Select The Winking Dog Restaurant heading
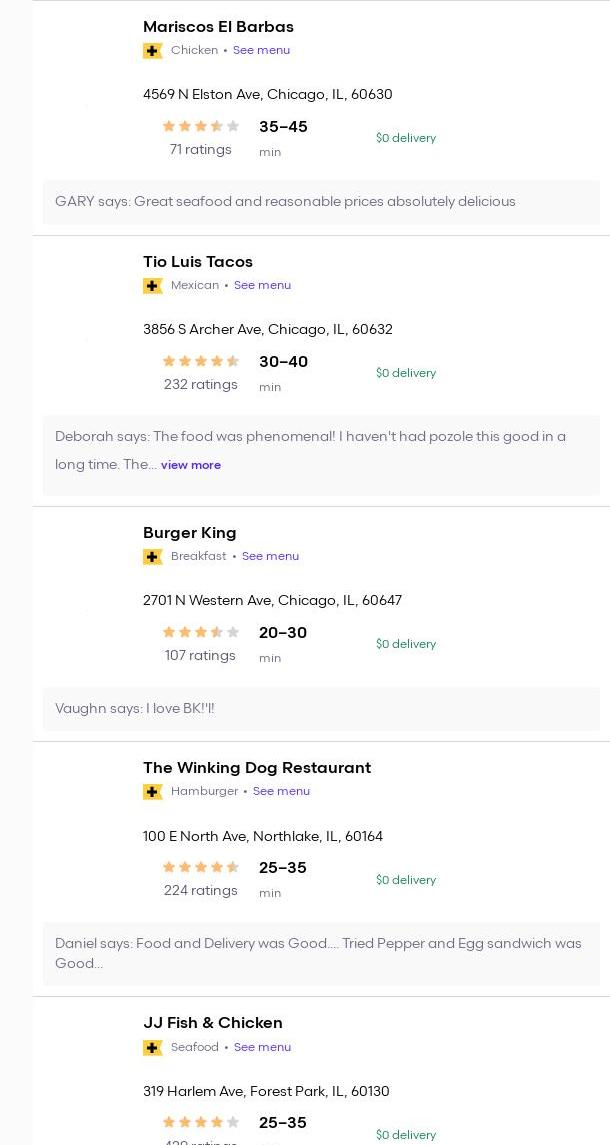The height and width of the screenshot is (1145, 610). 257,767
